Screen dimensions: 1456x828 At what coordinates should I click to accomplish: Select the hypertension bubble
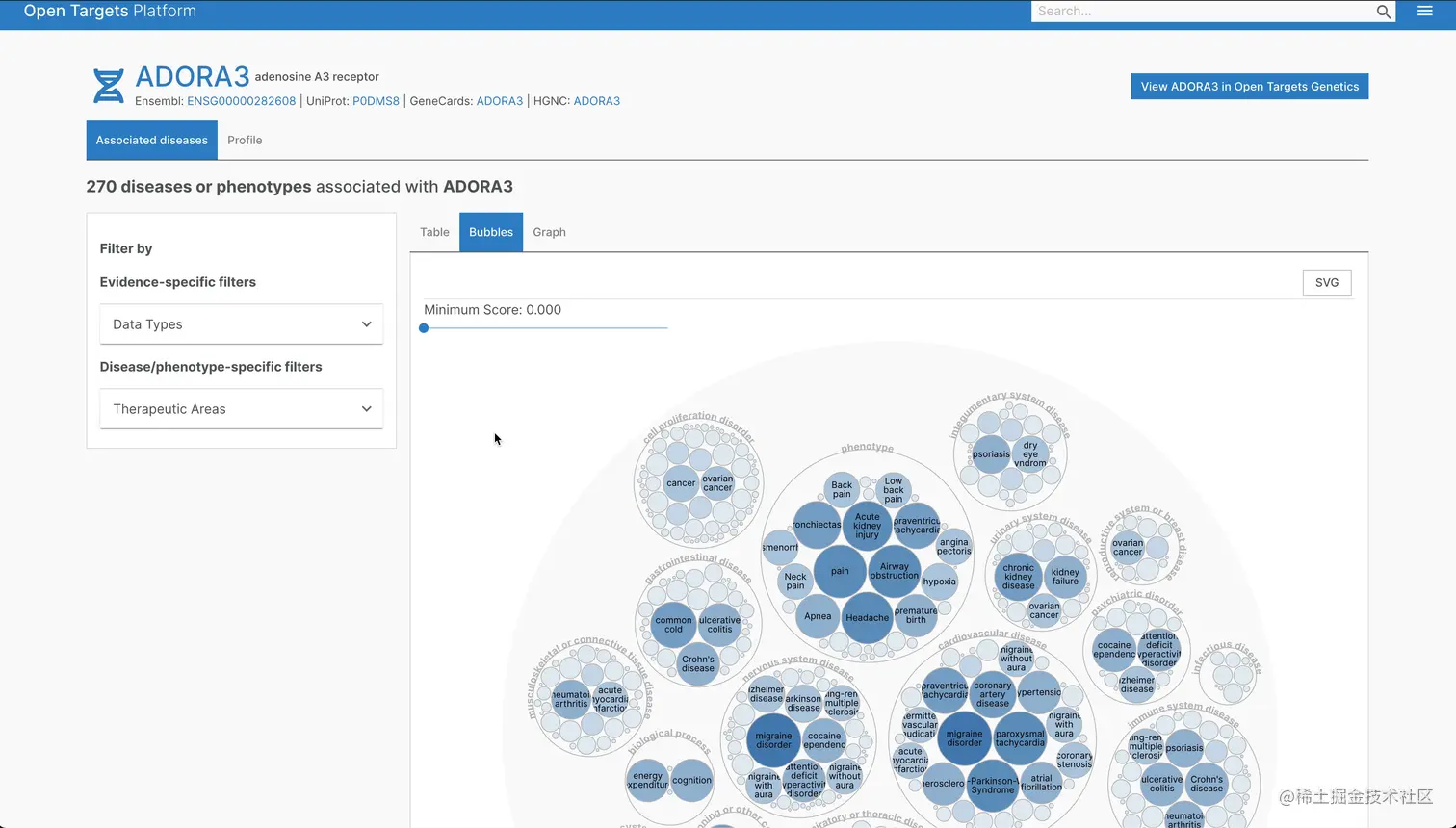click(1039, 692)
